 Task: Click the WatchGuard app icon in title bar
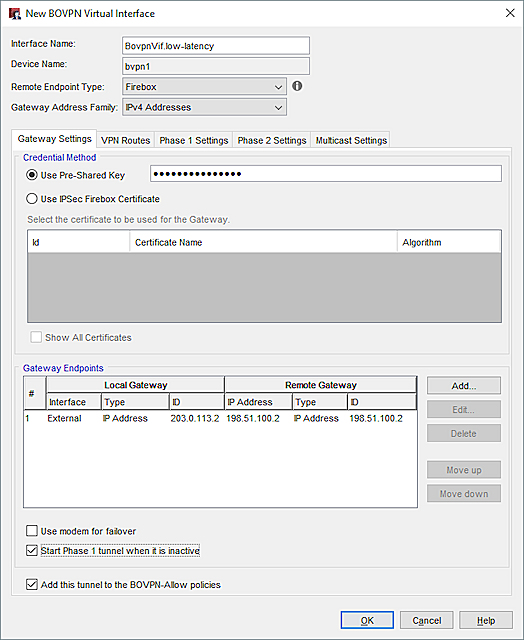coord(15,13)
